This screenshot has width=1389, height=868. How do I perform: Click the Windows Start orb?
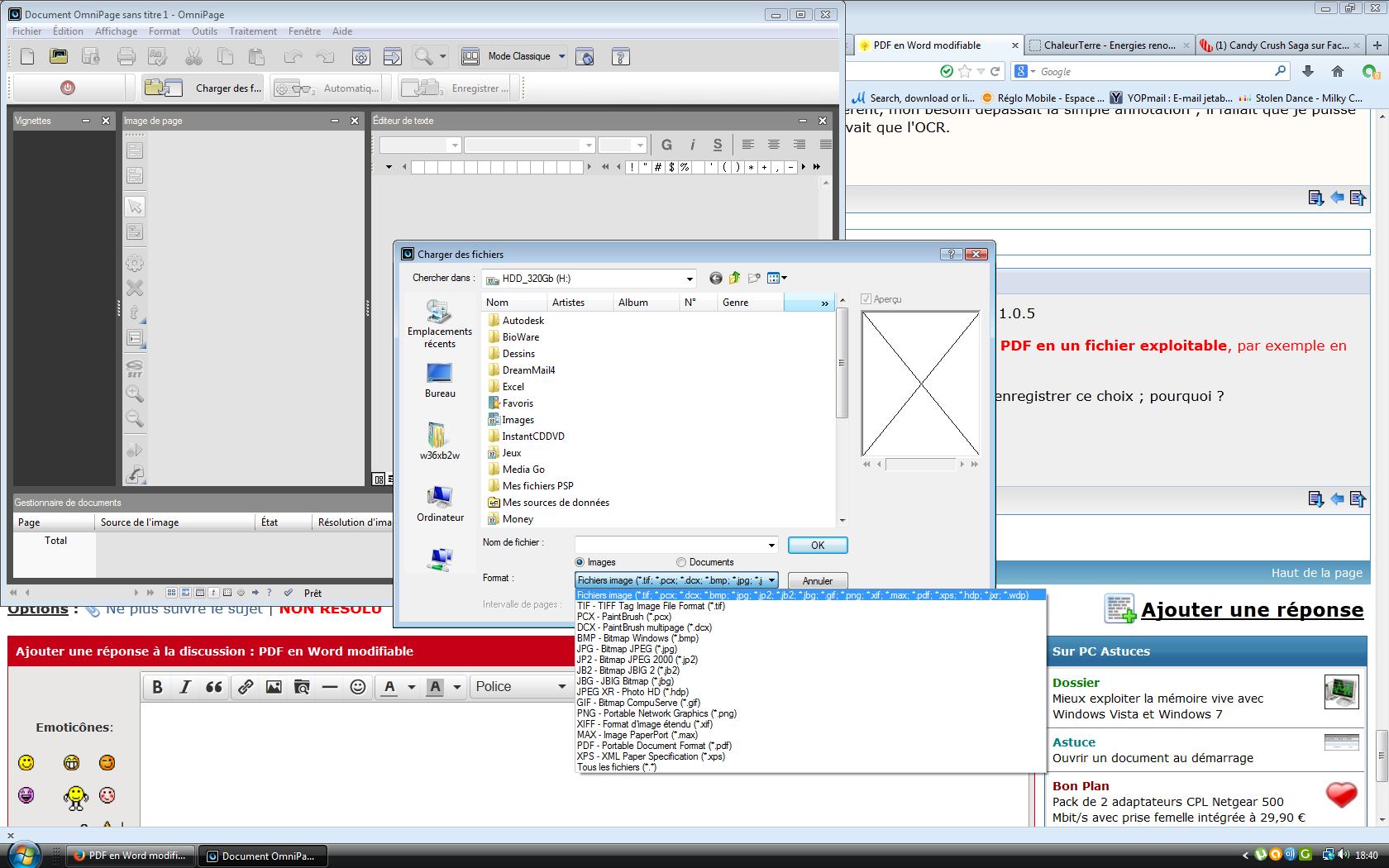pyautogui.click(x=23, y=853)
